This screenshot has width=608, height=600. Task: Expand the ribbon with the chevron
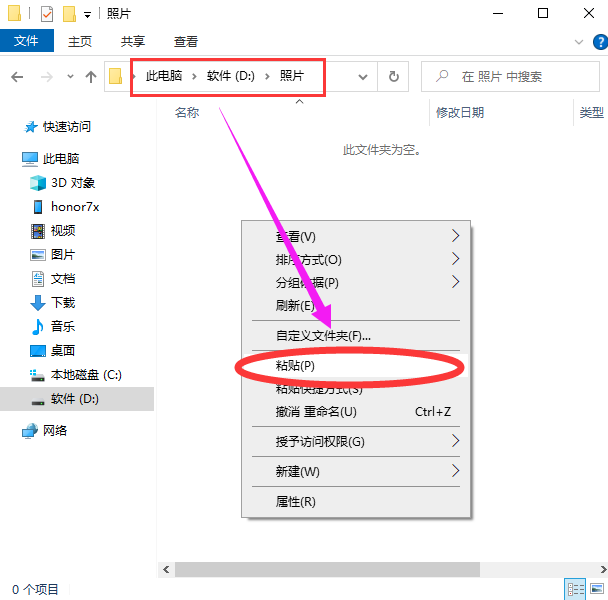(x=579, y=42)
